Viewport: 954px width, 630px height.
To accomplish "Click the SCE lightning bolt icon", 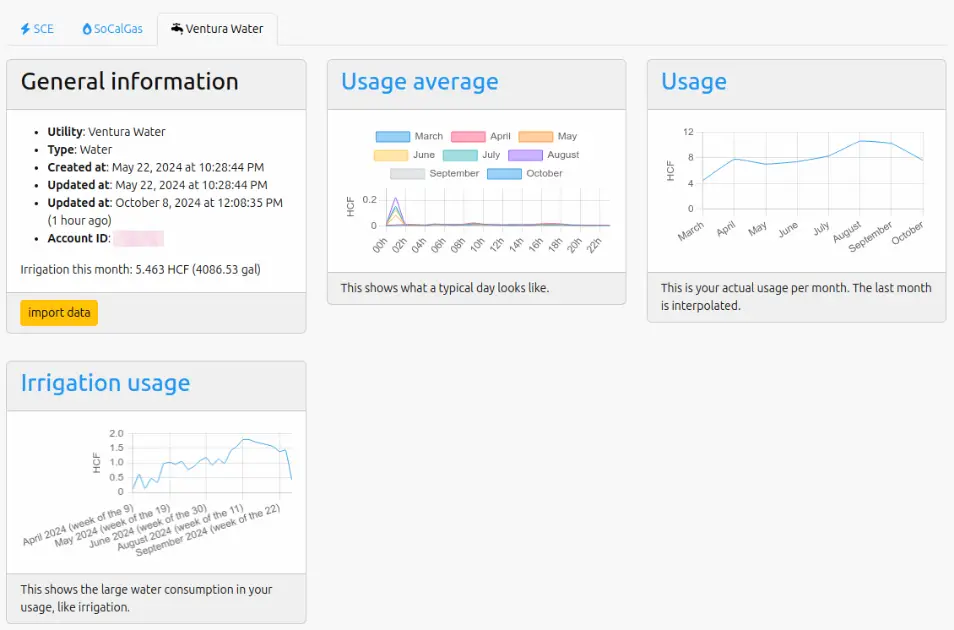I will [25, 29].
